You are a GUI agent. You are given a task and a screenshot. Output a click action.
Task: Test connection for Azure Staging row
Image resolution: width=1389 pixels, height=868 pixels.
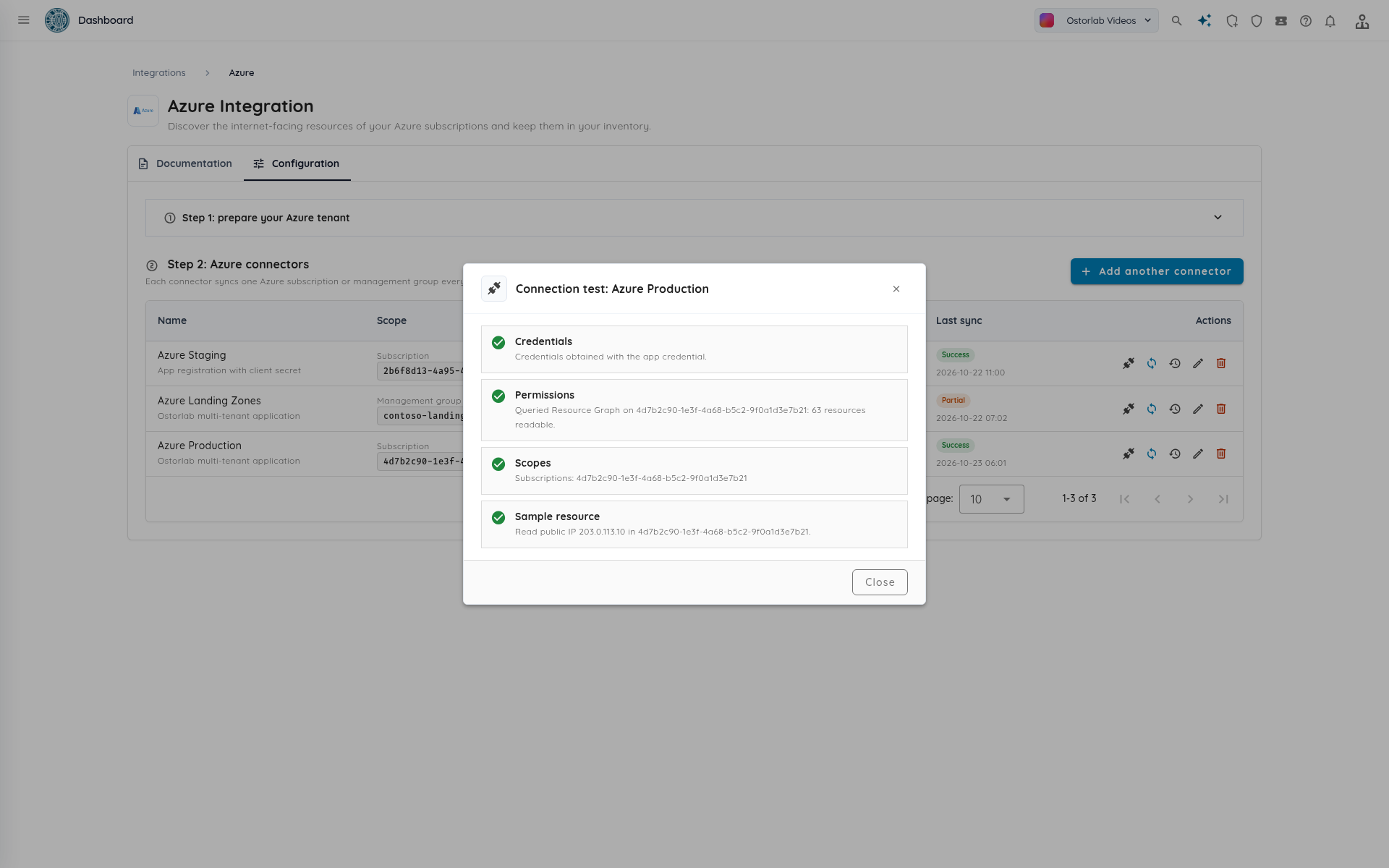pyautogui.click(x=1129, y=363)
